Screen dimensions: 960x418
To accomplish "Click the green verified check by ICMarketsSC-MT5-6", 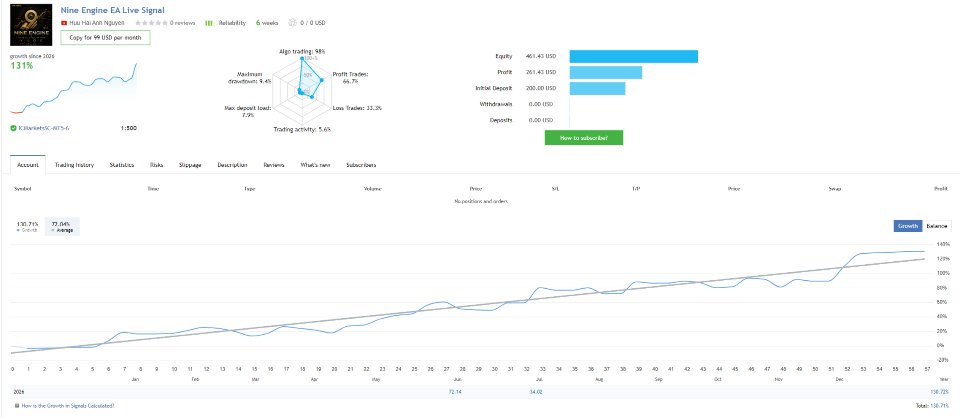I will (x=13, y=128).
